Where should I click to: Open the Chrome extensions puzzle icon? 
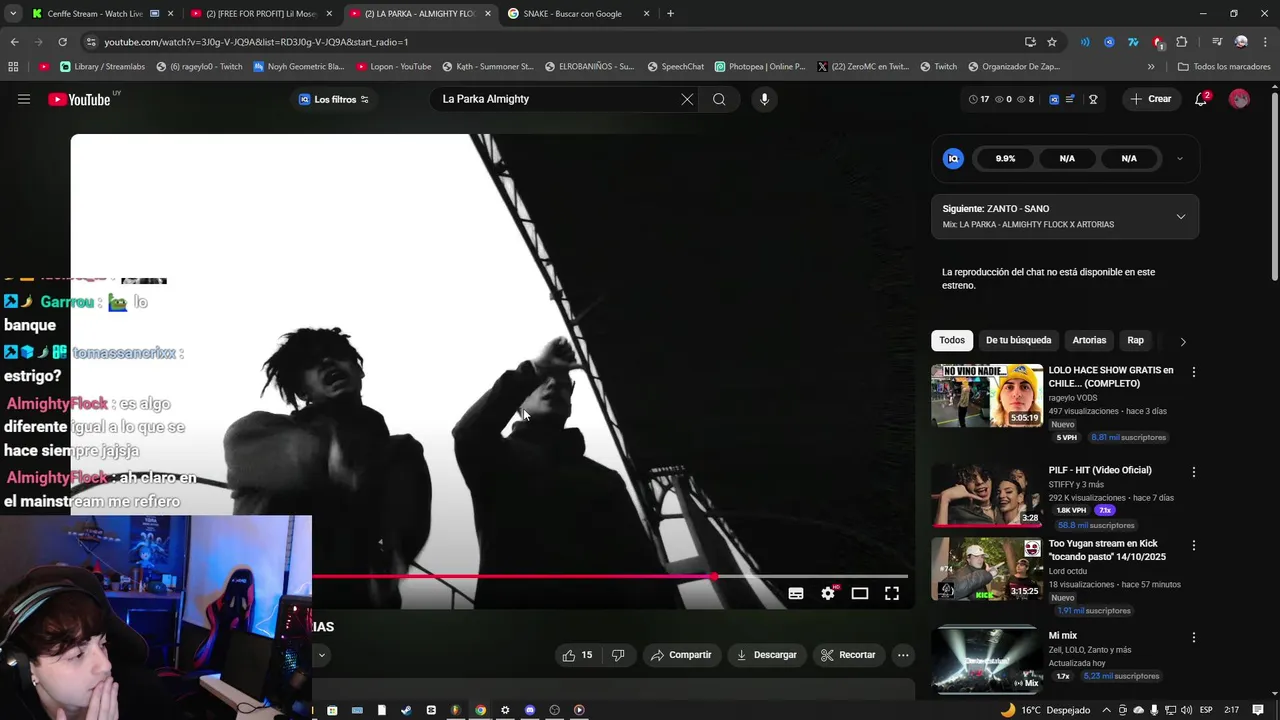pyautogui.click(x=1182, y=42)
